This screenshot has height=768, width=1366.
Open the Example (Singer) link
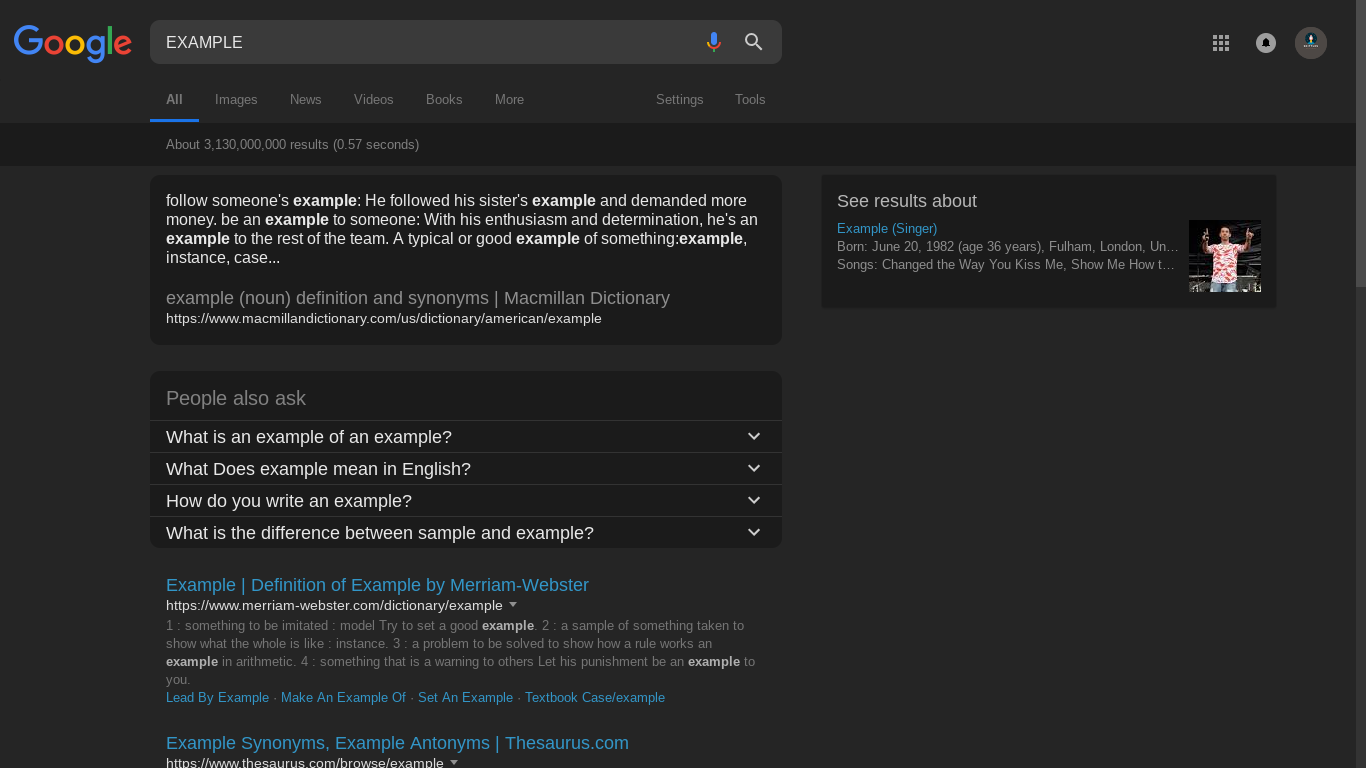coord(887,229)
